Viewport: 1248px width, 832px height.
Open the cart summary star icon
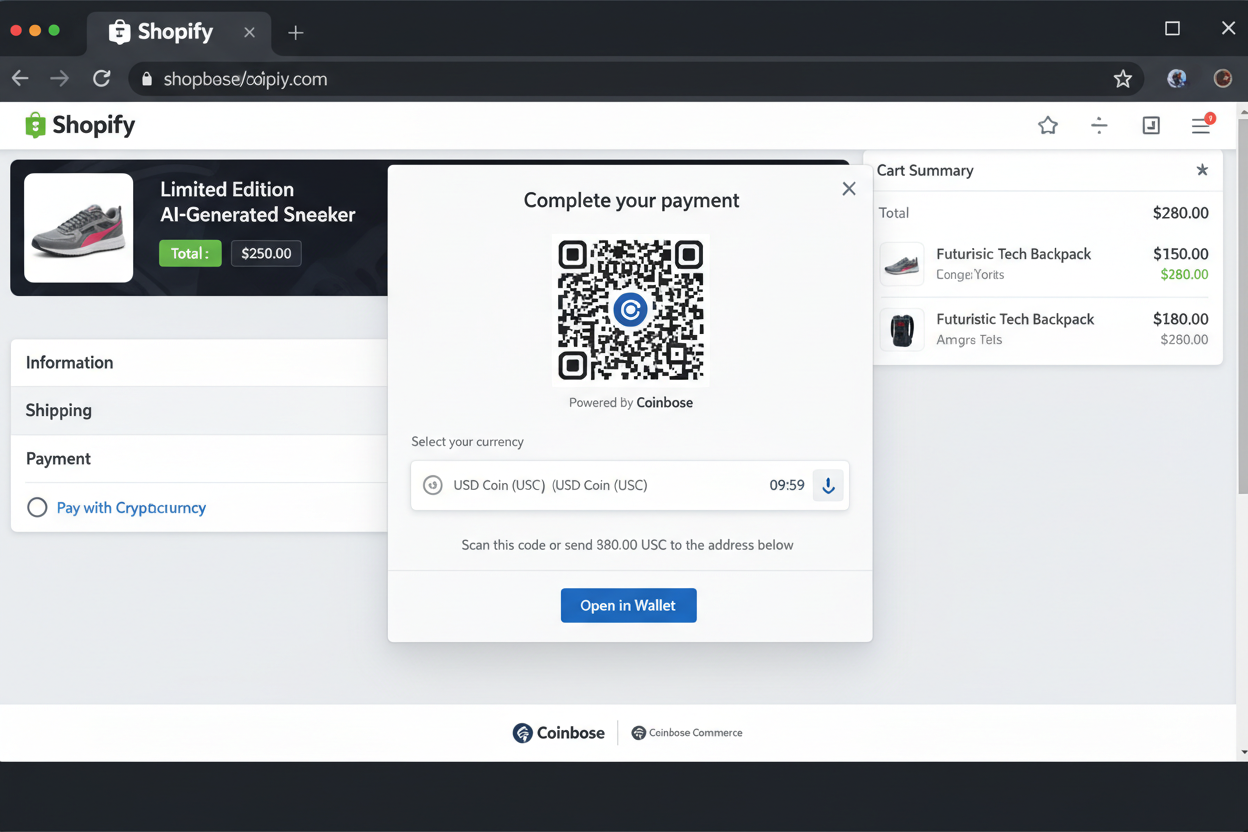click(1202, 170)
